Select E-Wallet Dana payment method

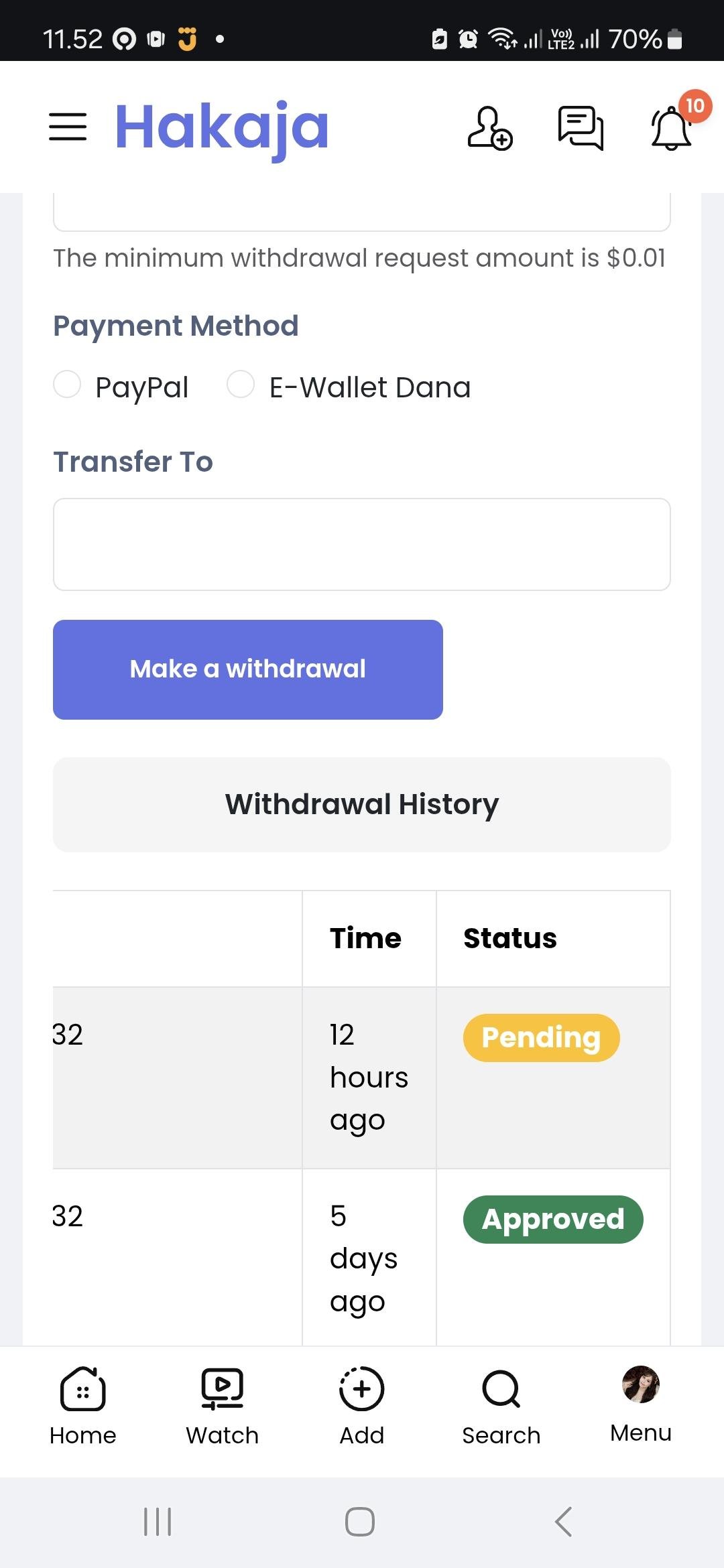[241, 385]
